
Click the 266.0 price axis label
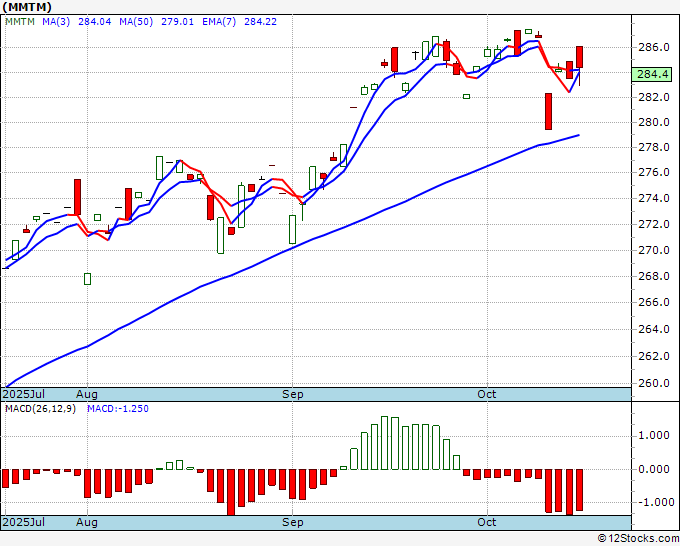(x=654, y=302)
